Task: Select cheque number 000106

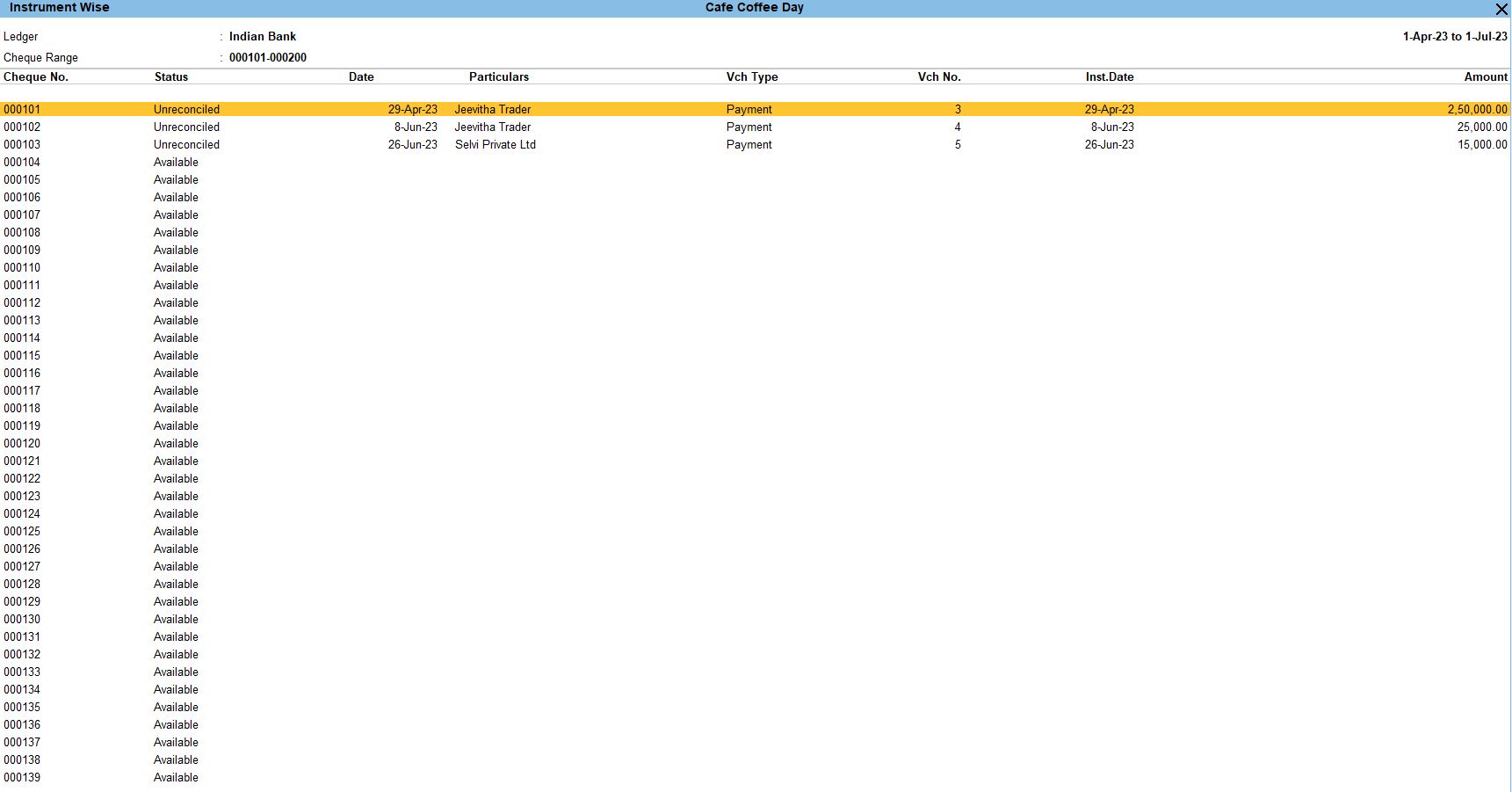Action: (x=22, y=197)
